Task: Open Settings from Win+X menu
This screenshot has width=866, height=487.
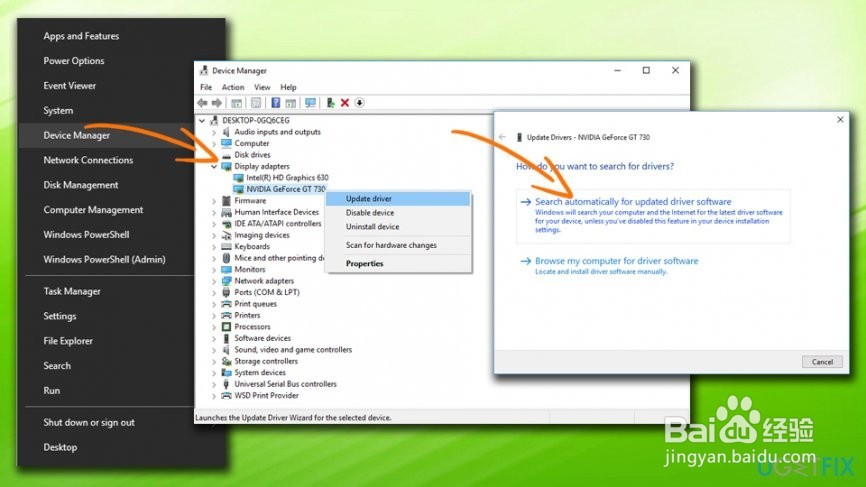Action: point(60,316)
